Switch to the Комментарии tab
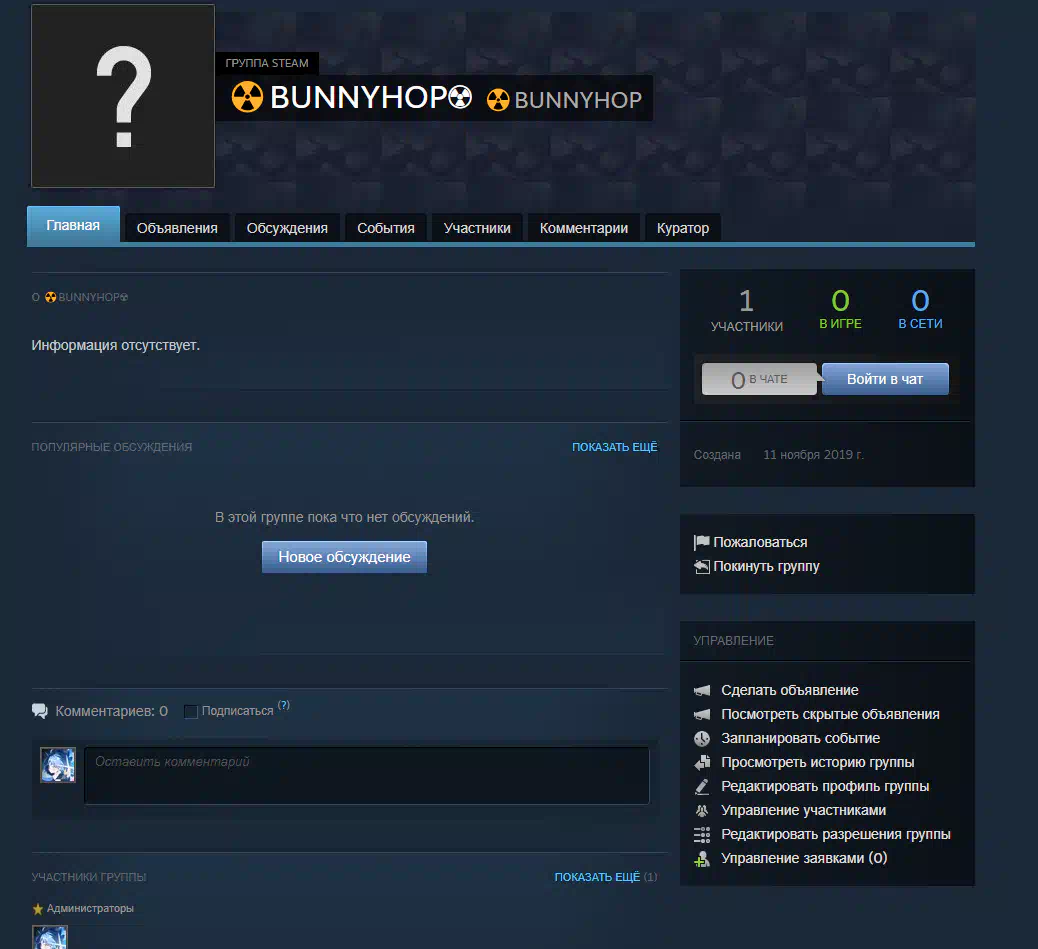Viewport: 1038px width, 949px height. [x=584, y=228]
